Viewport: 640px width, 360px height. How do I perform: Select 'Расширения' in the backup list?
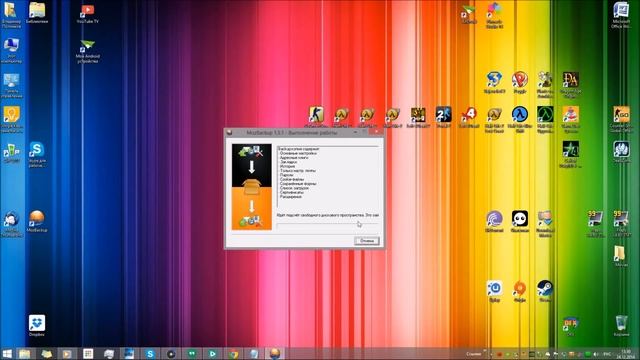click(291, 197)
